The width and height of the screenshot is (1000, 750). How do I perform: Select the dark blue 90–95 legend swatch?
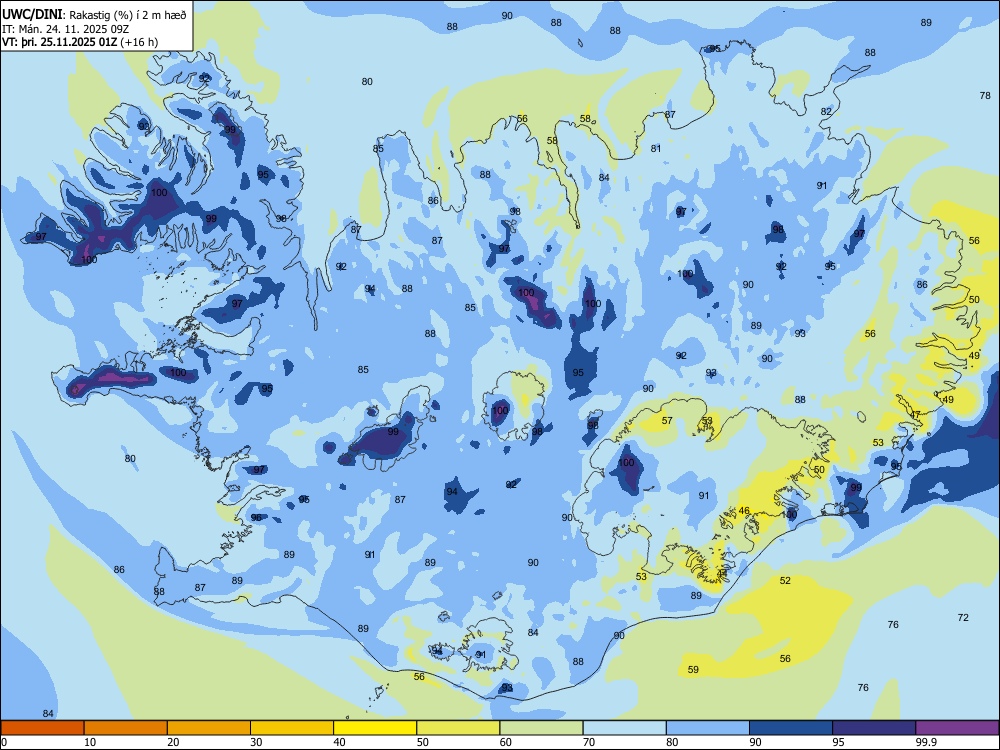pos(791,728)
